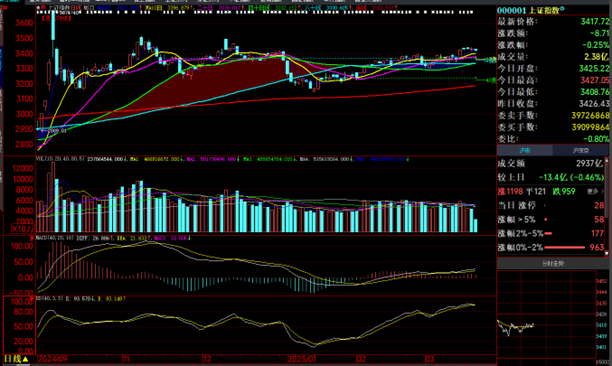This screenshot has height=366, width=612.
Task: Click the red label under chart title
Action: (56, 18)
